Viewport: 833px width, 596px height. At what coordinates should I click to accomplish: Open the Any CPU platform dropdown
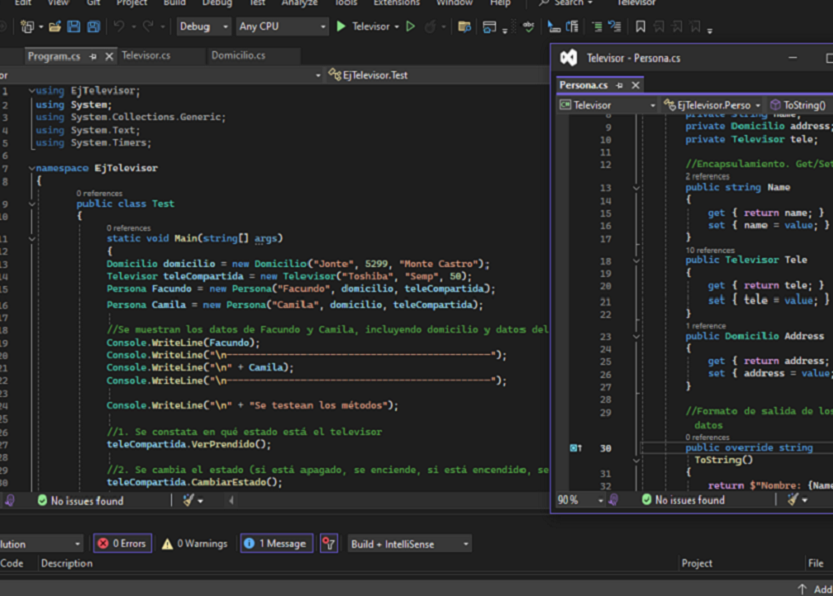(282, 27)
